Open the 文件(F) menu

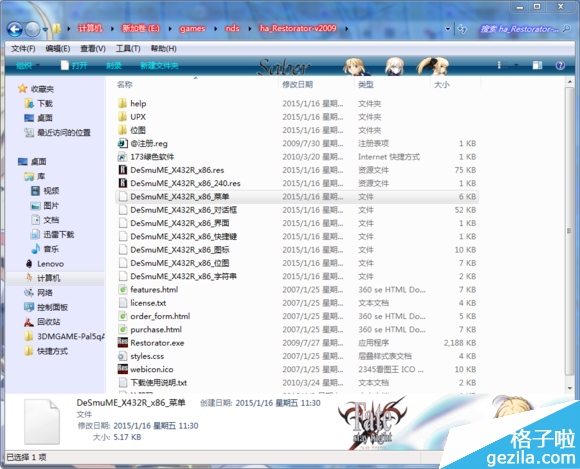click(23, 48)
